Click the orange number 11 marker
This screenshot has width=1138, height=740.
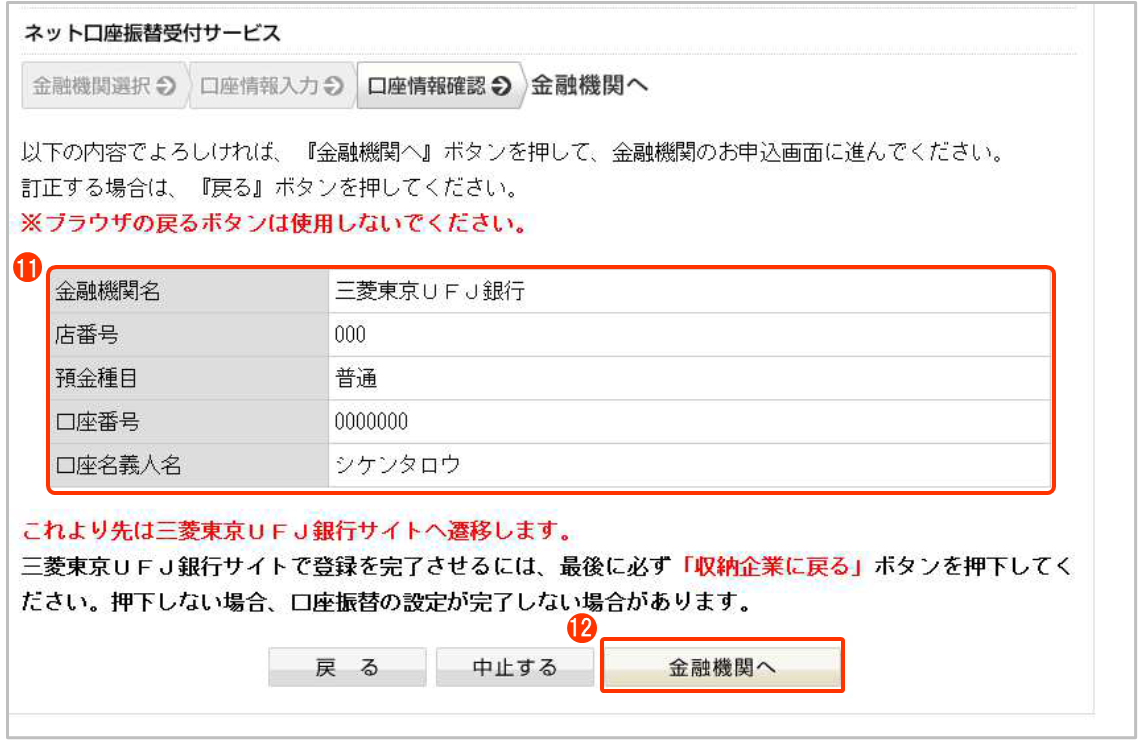26,267
